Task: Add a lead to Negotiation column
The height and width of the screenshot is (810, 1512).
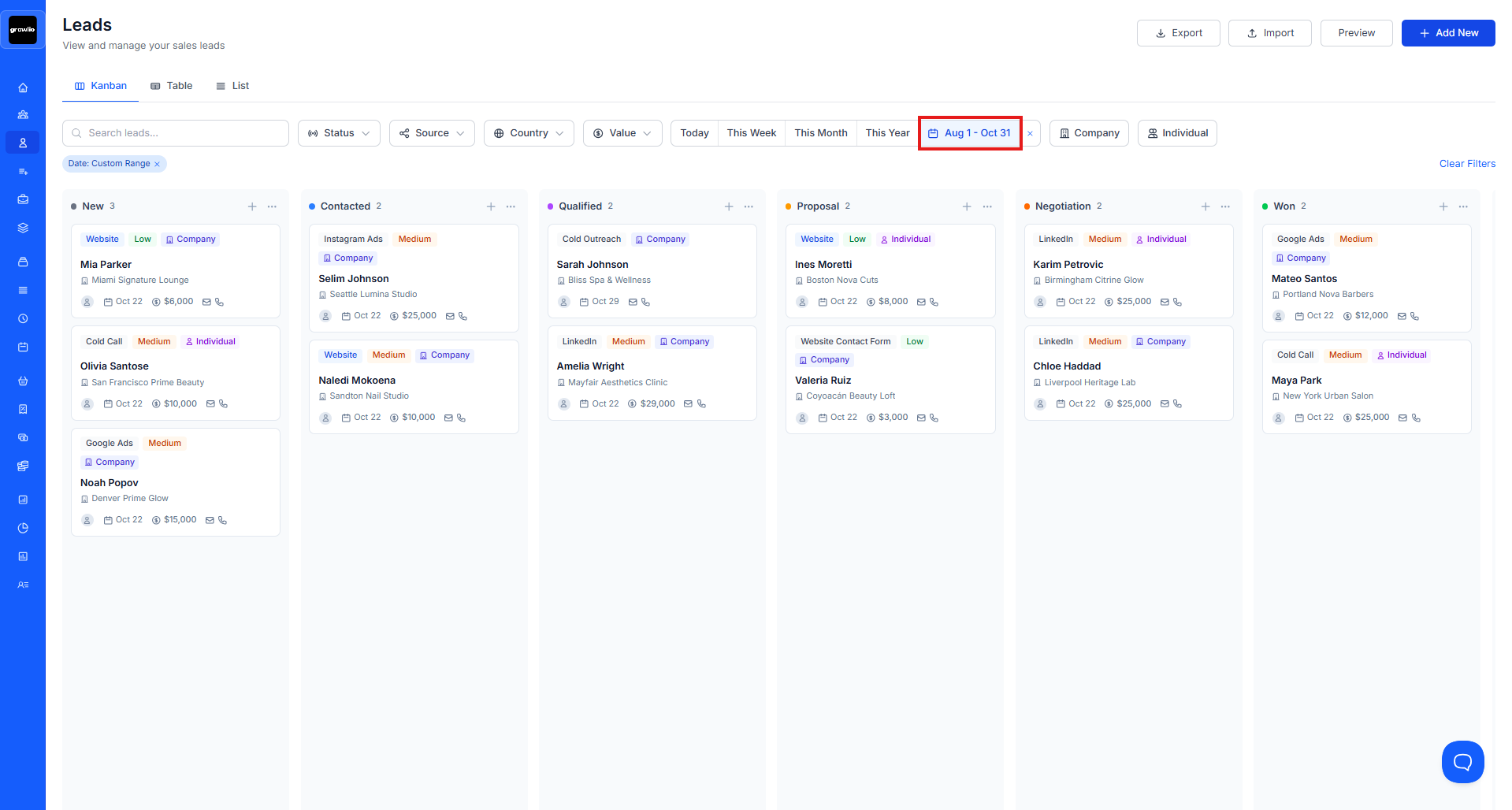Action: tap(1206, 206)
